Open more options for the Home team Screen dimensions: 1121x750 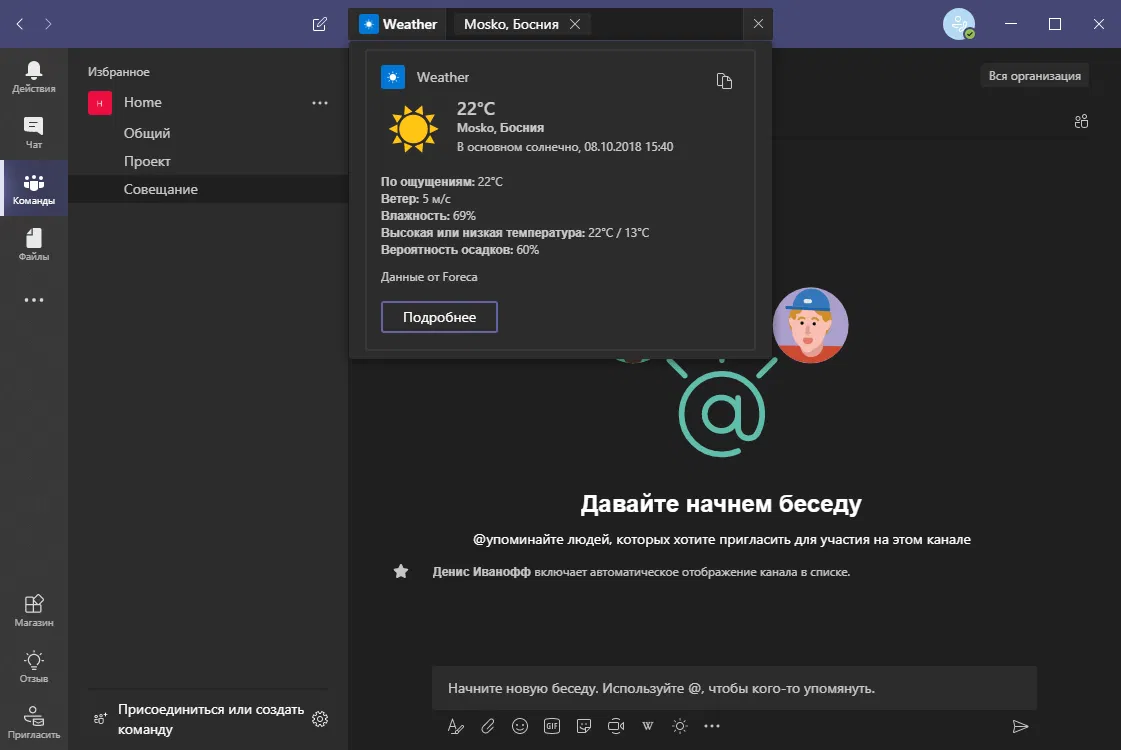pos(320,103)
